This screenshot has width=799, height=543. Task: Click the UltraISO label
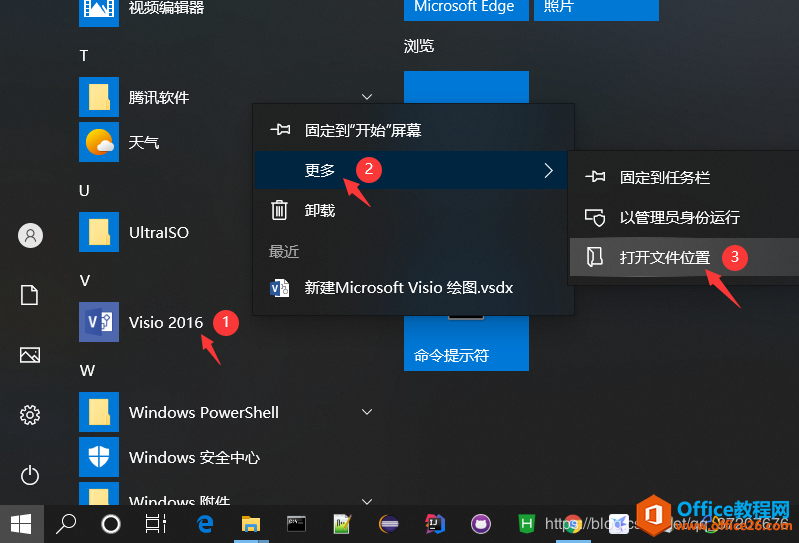(x=158, y=232)
